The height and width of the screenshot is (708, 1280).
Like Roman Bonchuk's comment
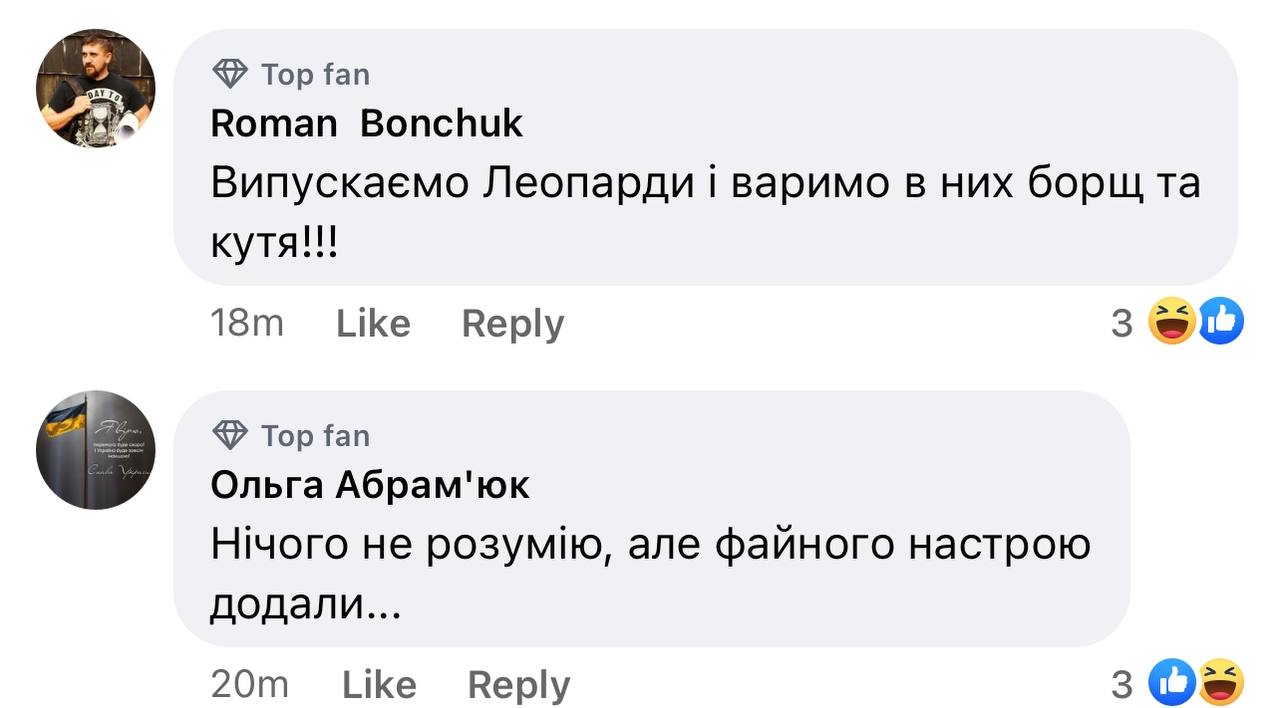(373, 323)
